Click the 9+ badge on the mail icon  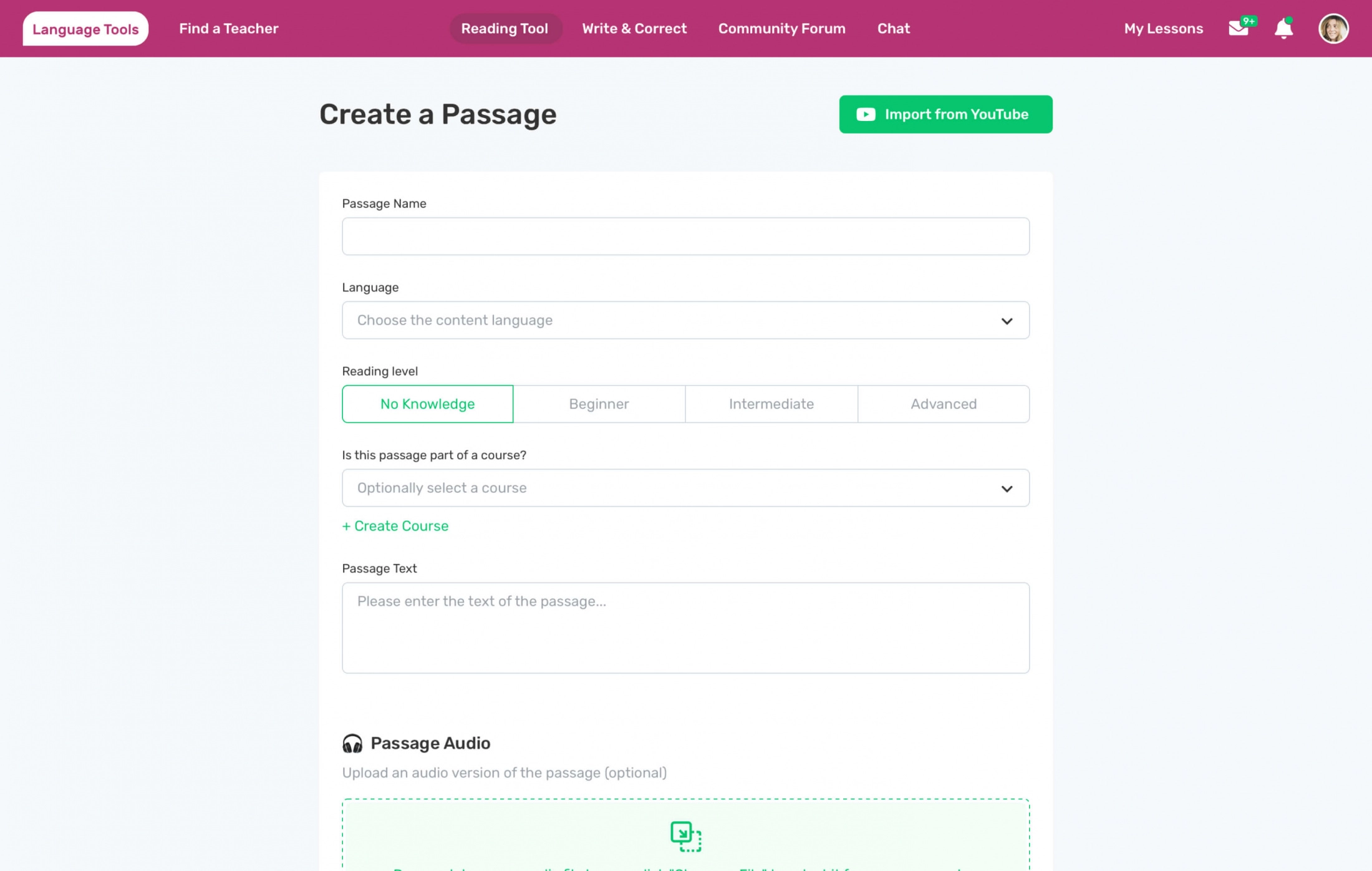click(1249, 21)
